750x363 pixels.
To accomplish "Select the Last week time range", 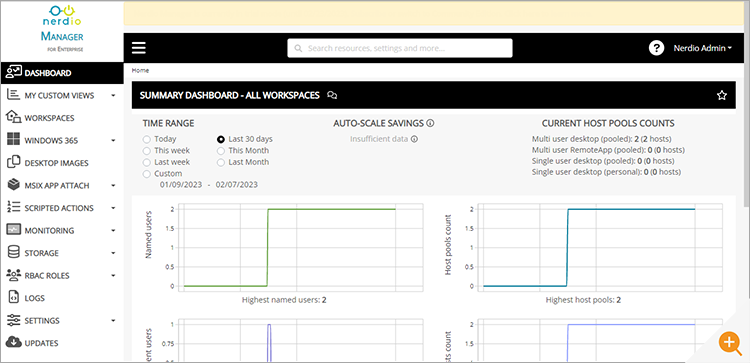I will 146,162.
